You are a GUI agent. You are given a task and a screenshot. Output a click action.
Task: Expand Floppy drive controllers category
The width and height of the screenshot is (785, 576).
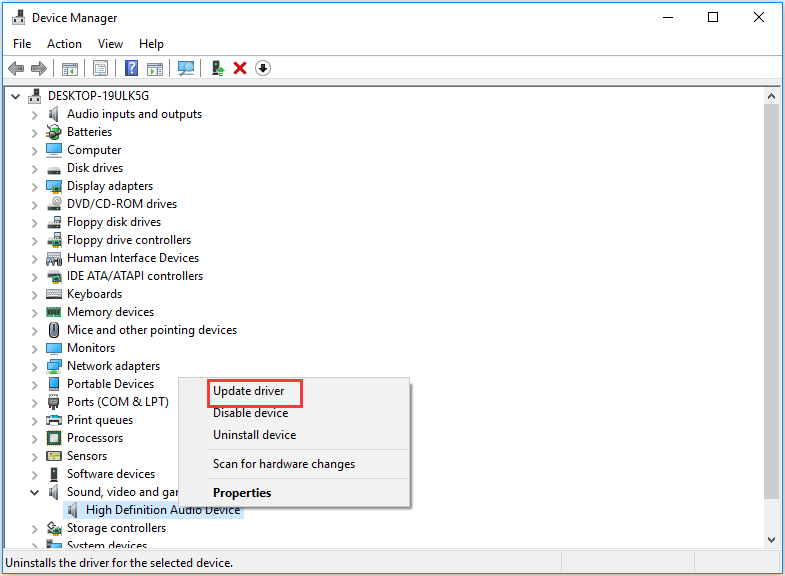[34, 241]
